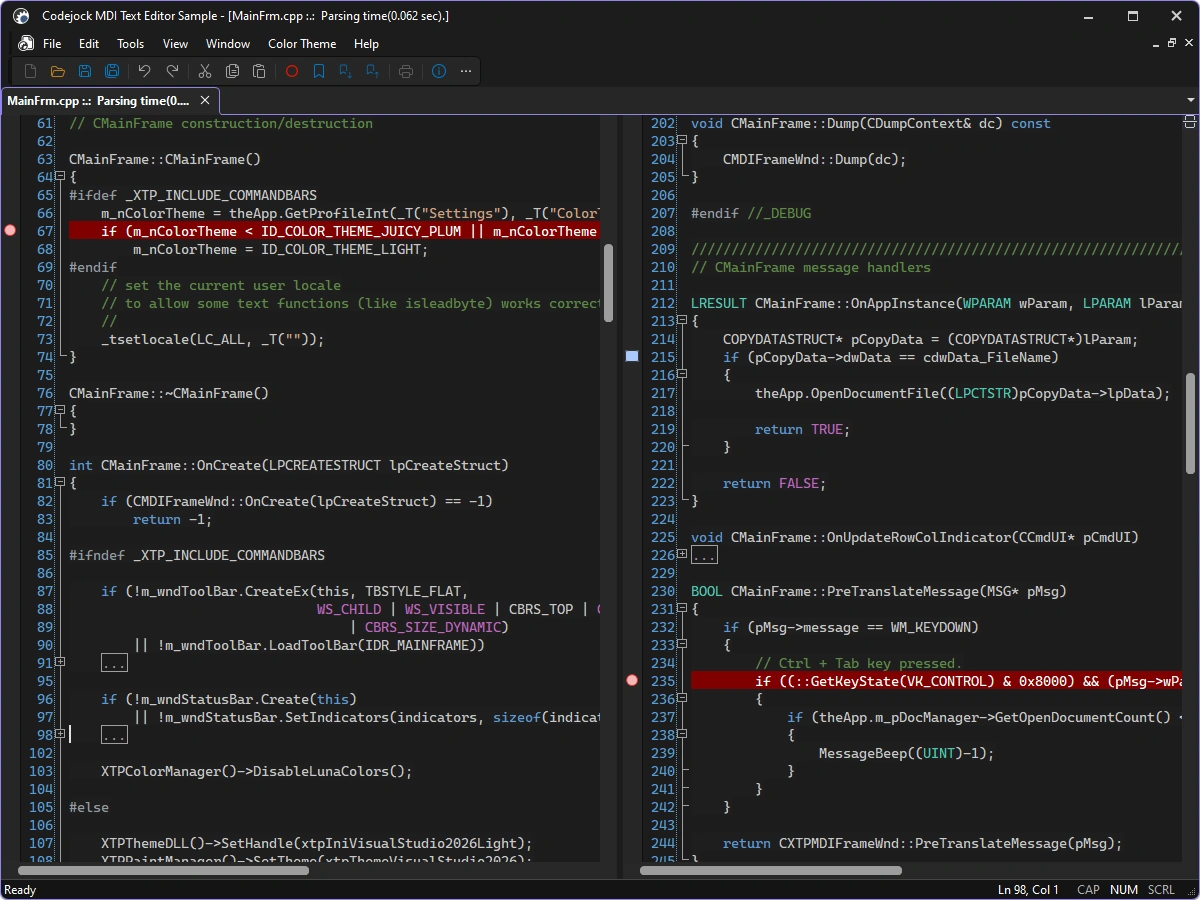Collapse function body at line 81

[60, 483]
